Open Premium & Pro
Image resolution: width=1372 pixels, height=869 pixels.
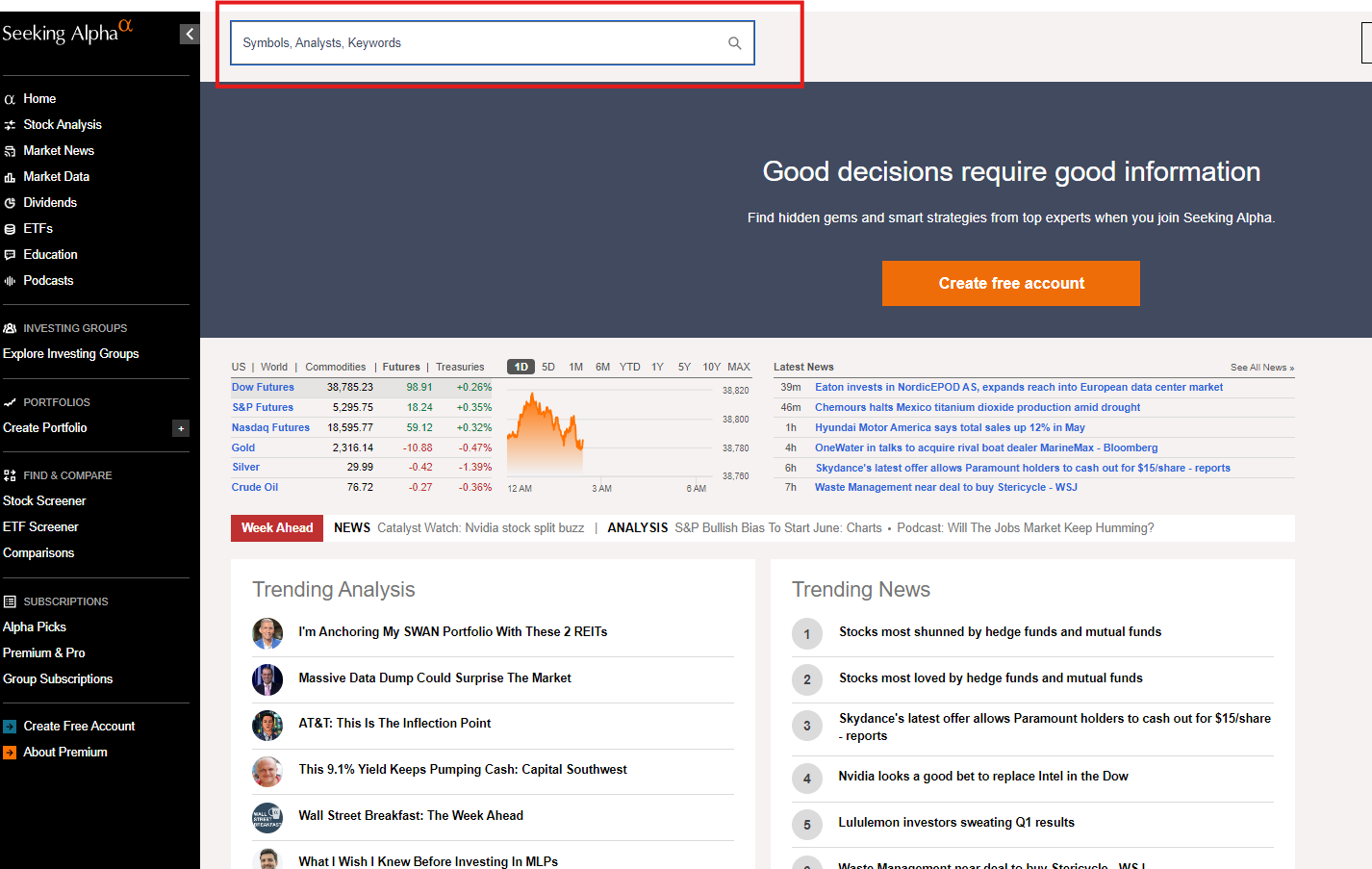(x=43, y=652)
